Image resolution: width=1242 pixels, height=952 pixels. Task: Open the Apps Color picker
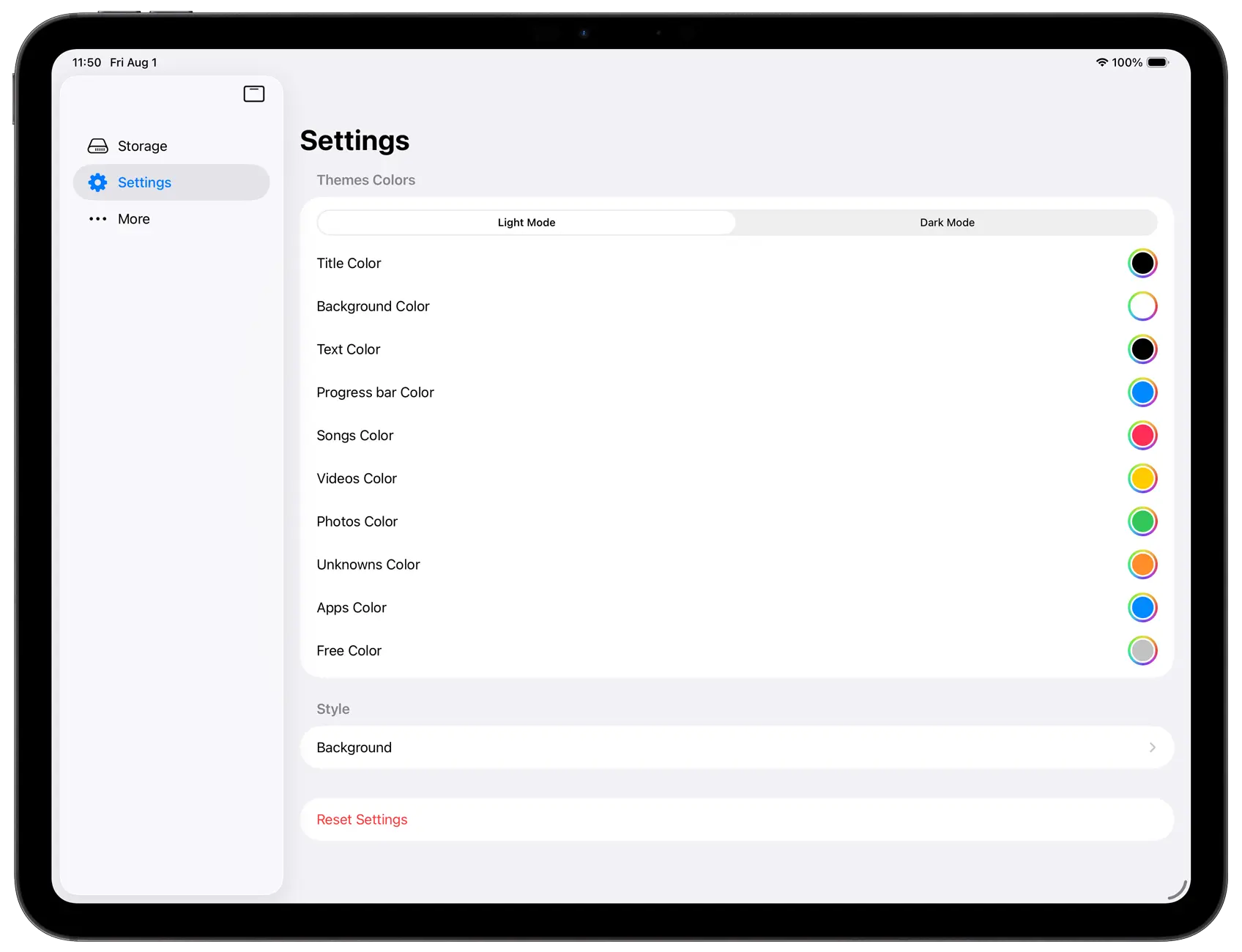(x=1142, y=608)
